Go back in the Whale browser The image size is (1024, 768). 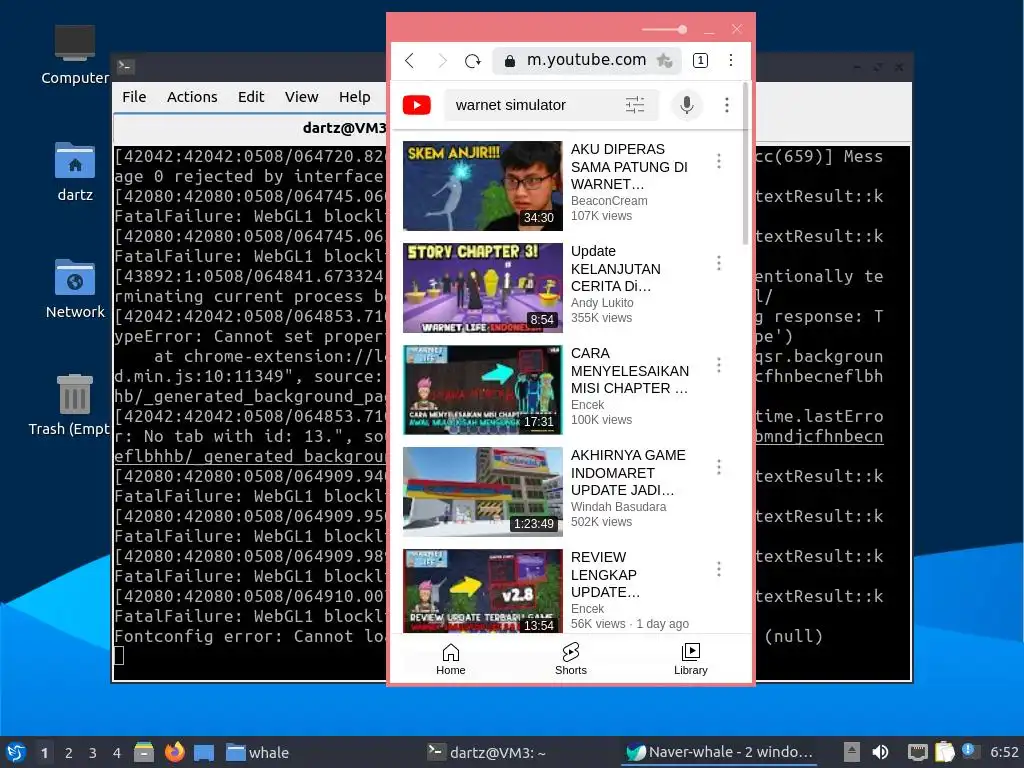pos(409,61)
